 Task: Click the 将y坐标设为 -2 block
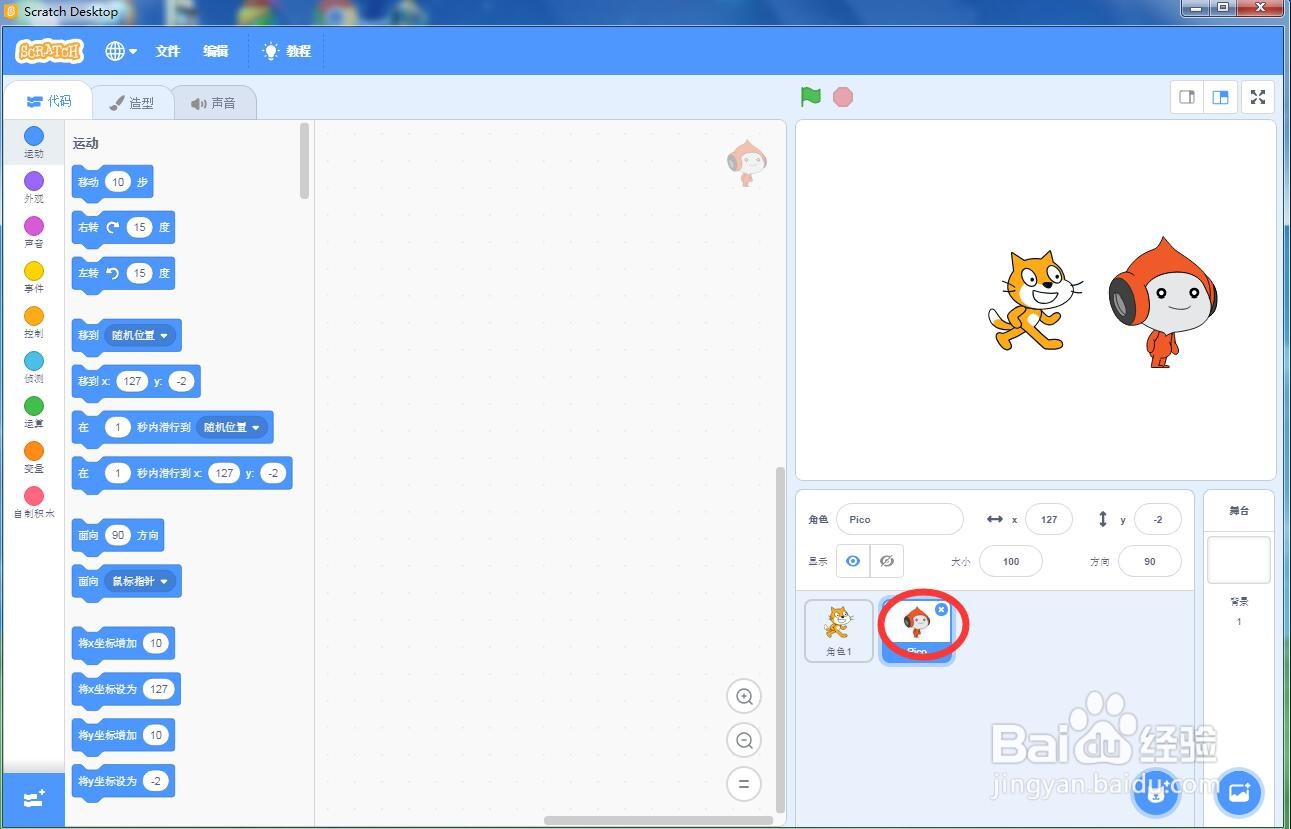[123, 782]
